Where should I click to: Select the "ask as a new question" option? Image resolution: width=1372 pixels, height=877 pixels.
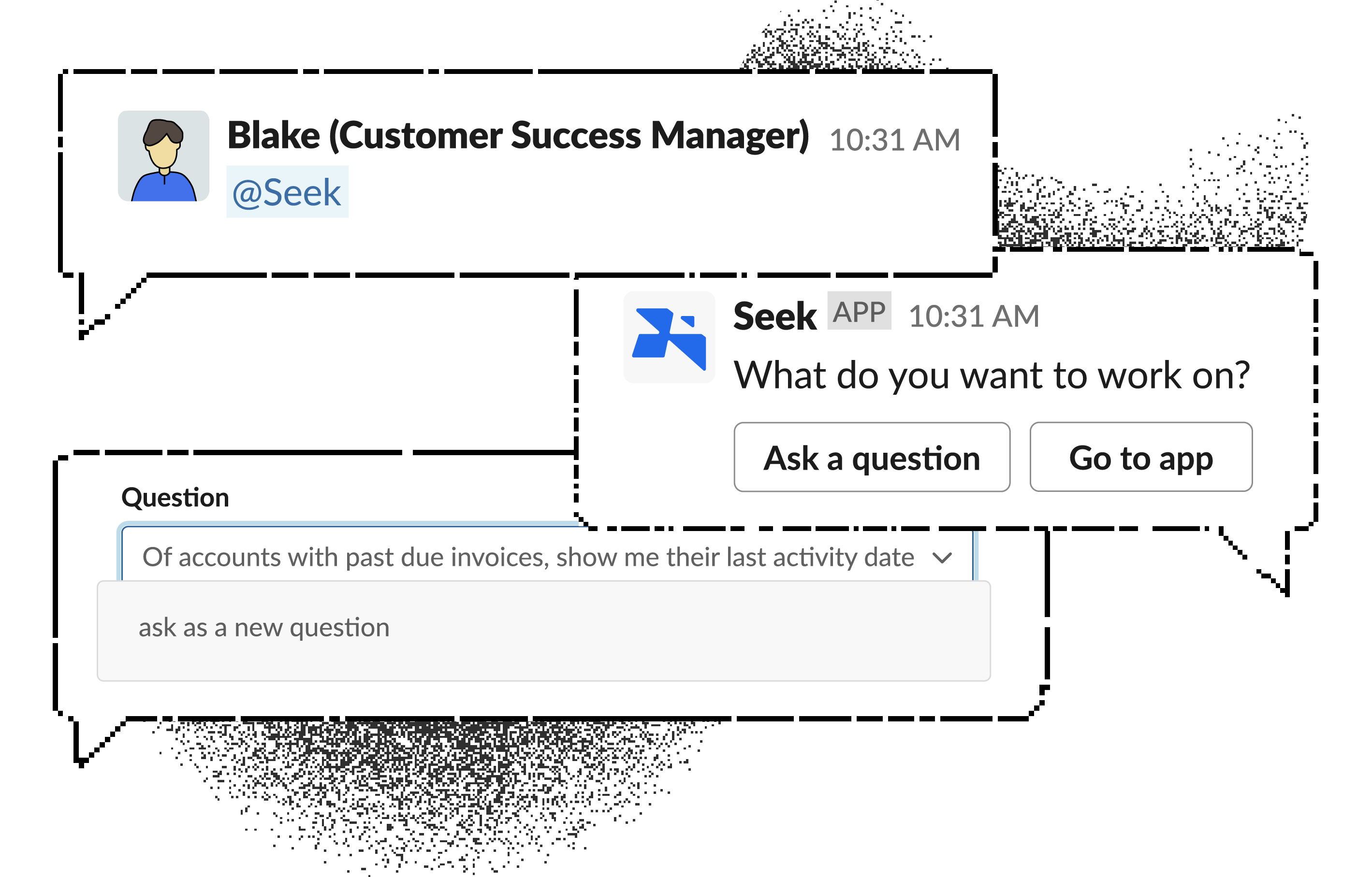264,628
